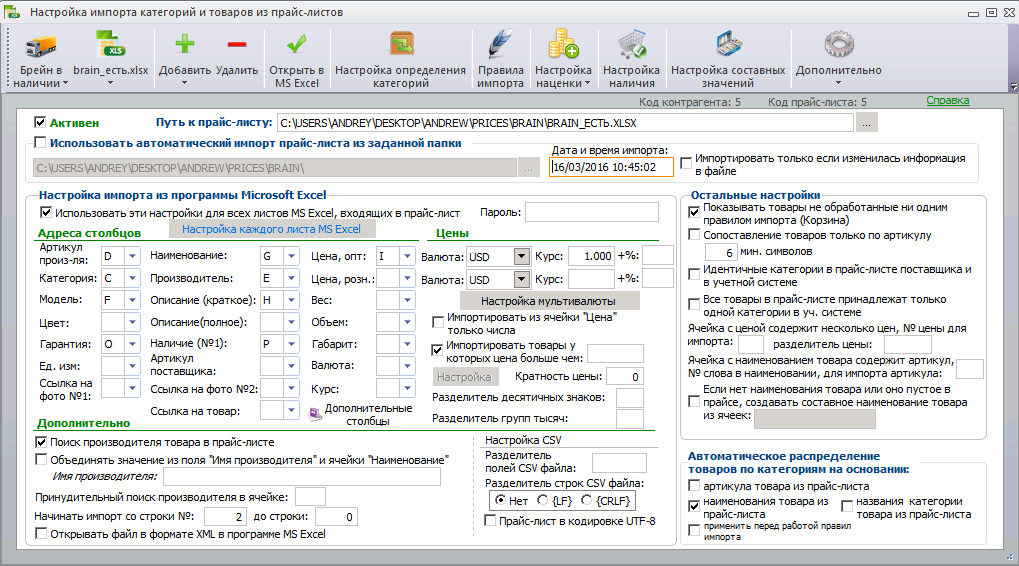The width and height of the screenshot is (1019, 566).
Task: Open the gear 'Дополнительно' toolbar icon
Action: point(839,44)
